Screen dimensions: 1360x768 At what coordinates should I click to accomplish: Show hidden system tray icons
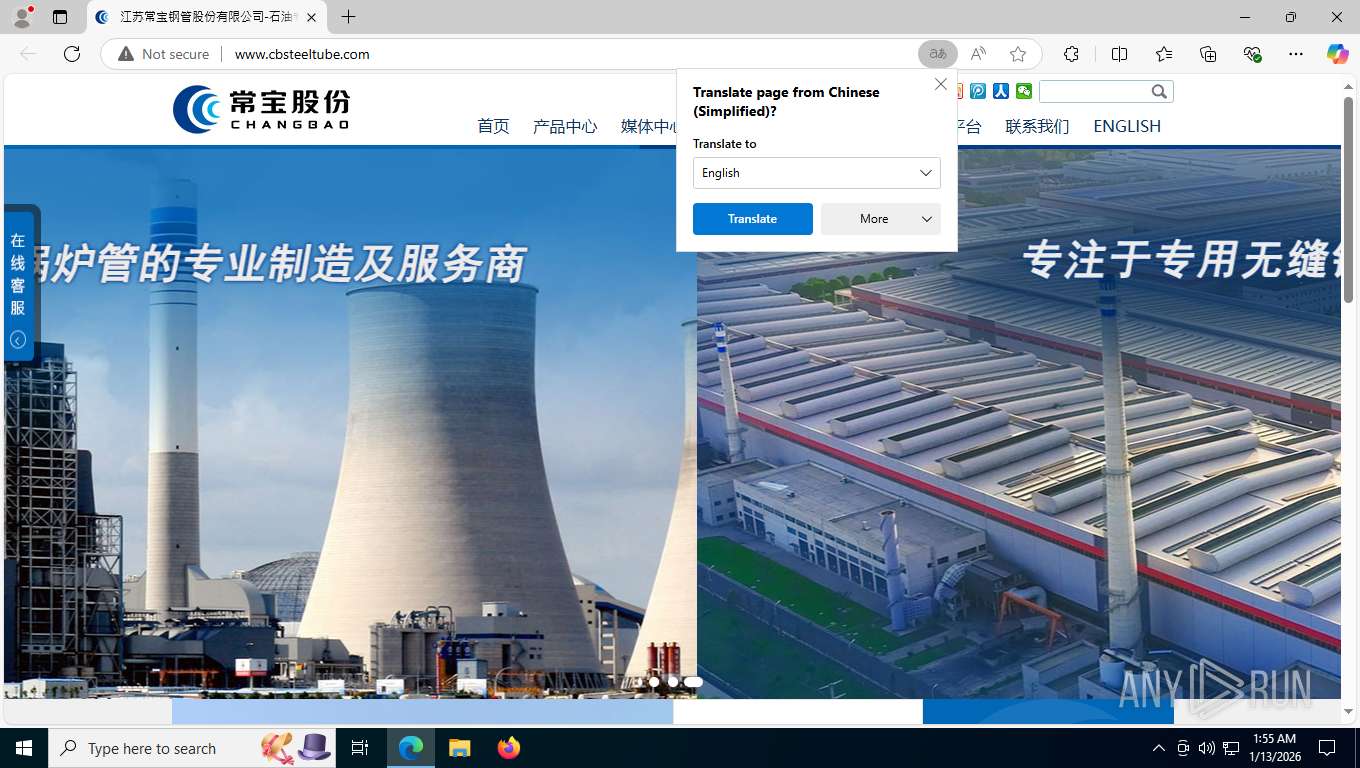pyautogui.click(x=1159, y=748)
